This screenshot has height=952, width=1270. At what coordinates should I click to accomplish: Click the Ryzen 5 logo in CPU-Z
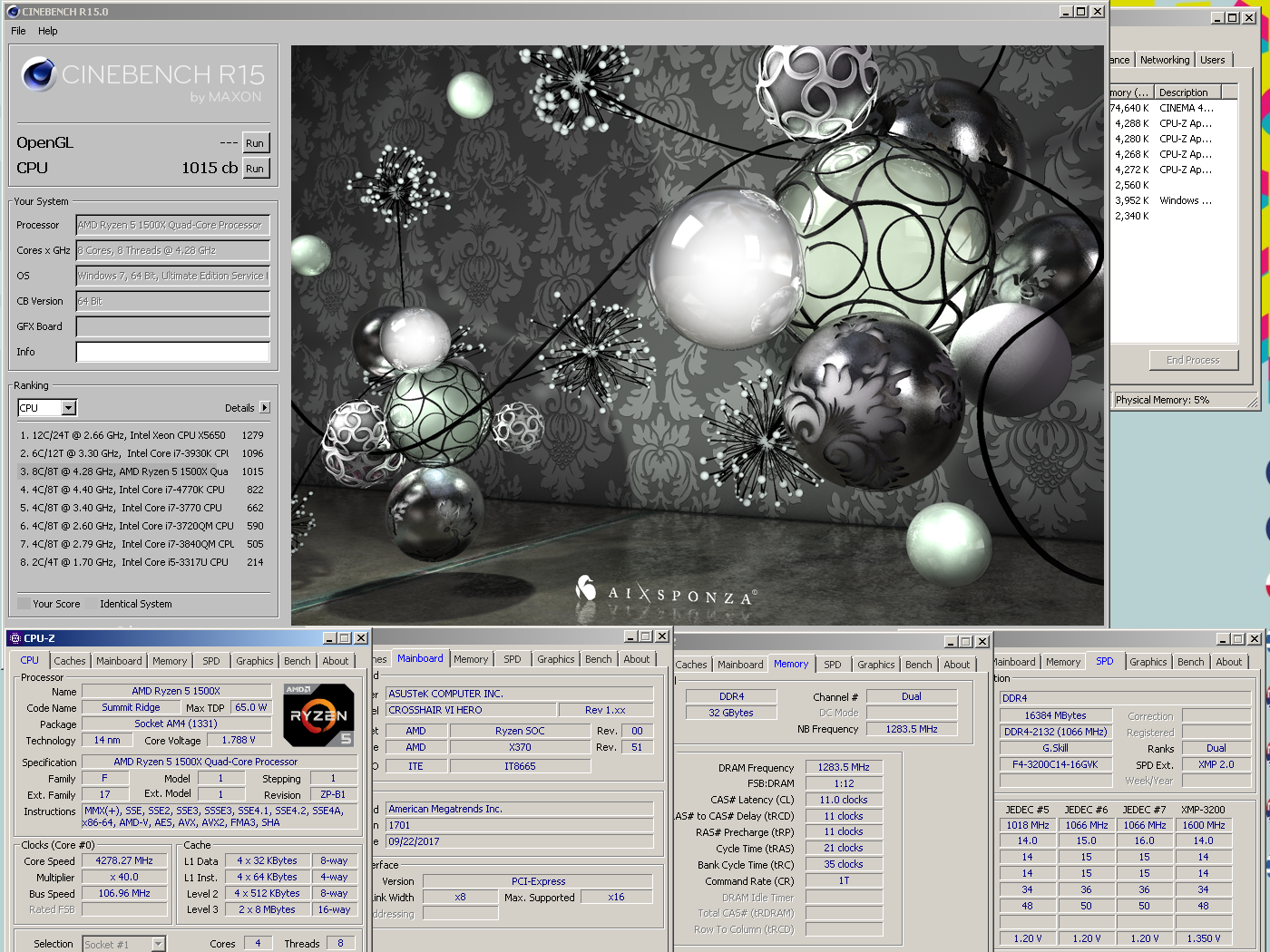[x=318, y=715]
